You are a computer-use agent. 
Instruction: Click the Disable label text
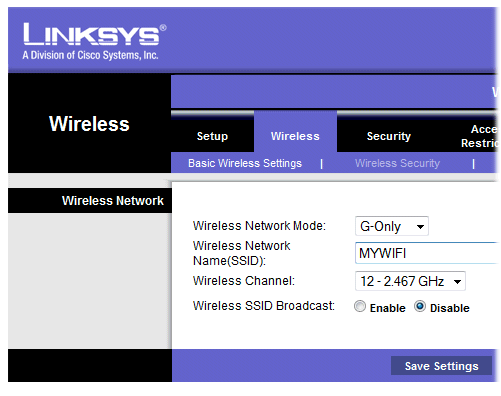coord(450,308)
